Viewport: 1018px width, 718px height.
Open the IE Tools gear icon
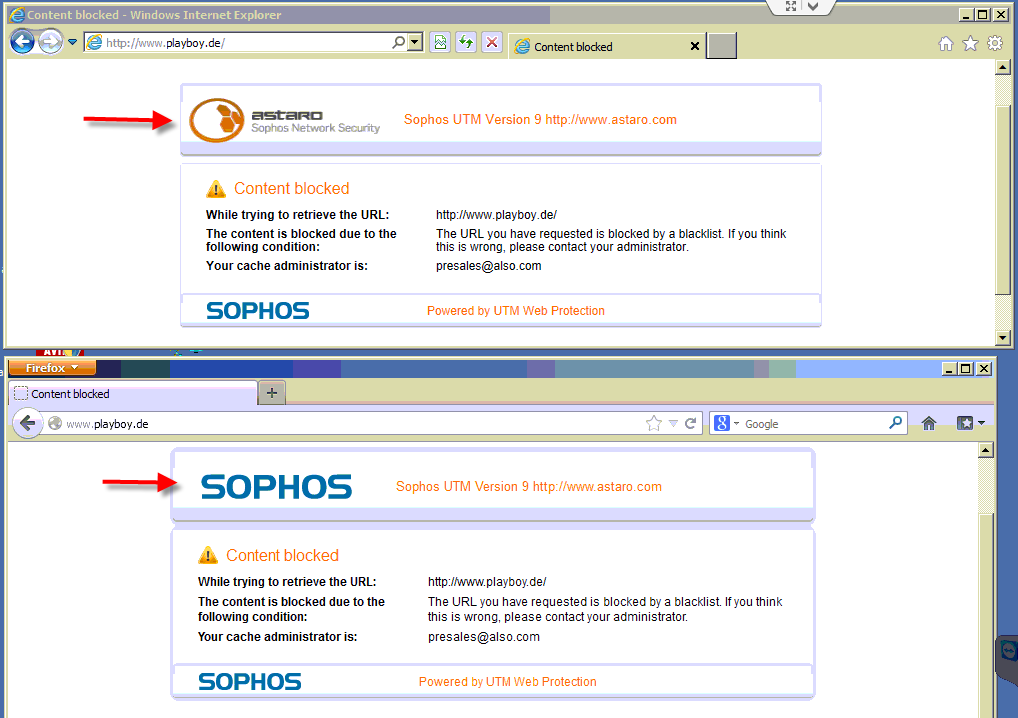[x=995, y=43]
